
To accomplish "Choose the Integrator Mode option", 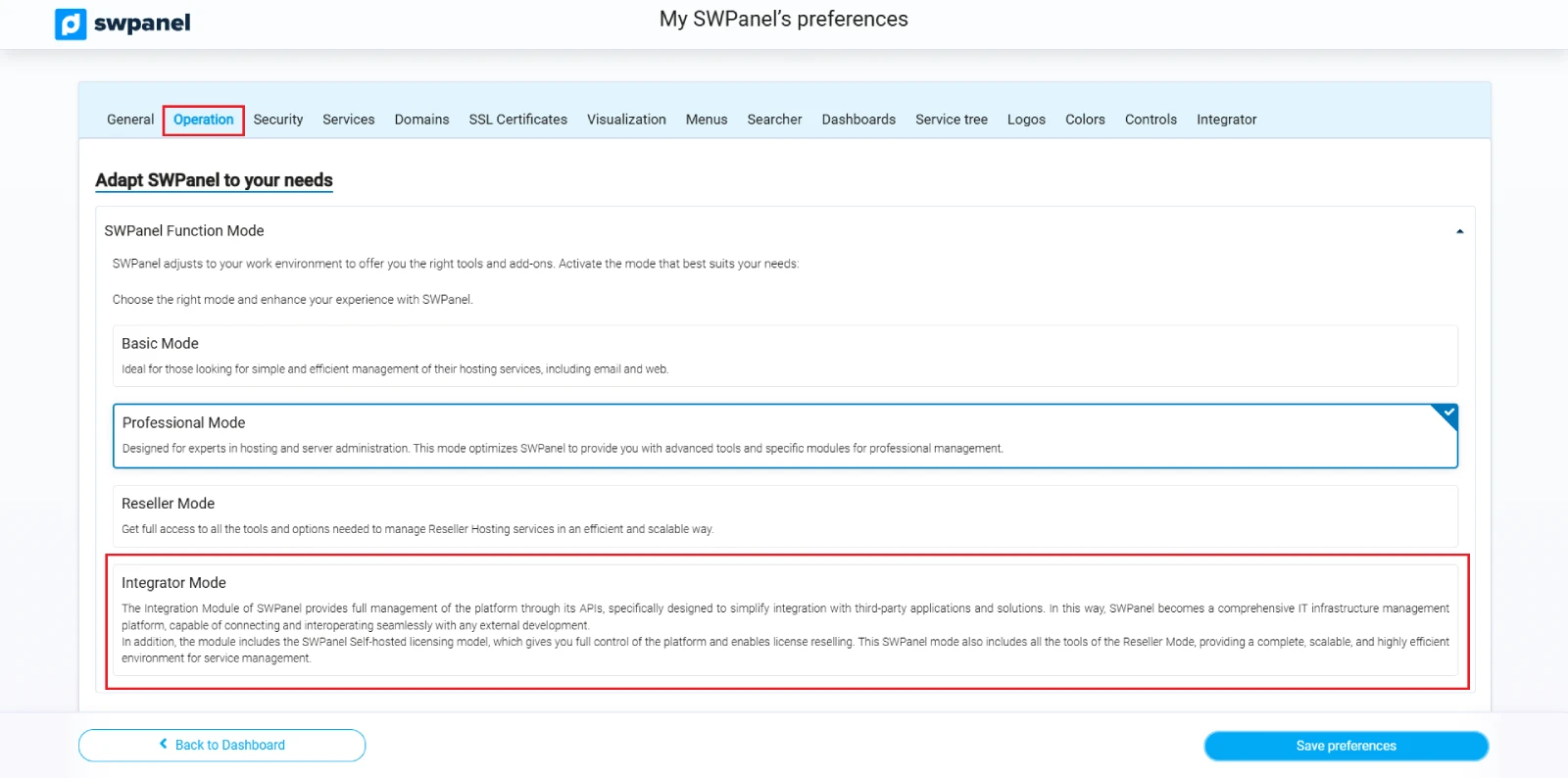I will coord(785,620).
